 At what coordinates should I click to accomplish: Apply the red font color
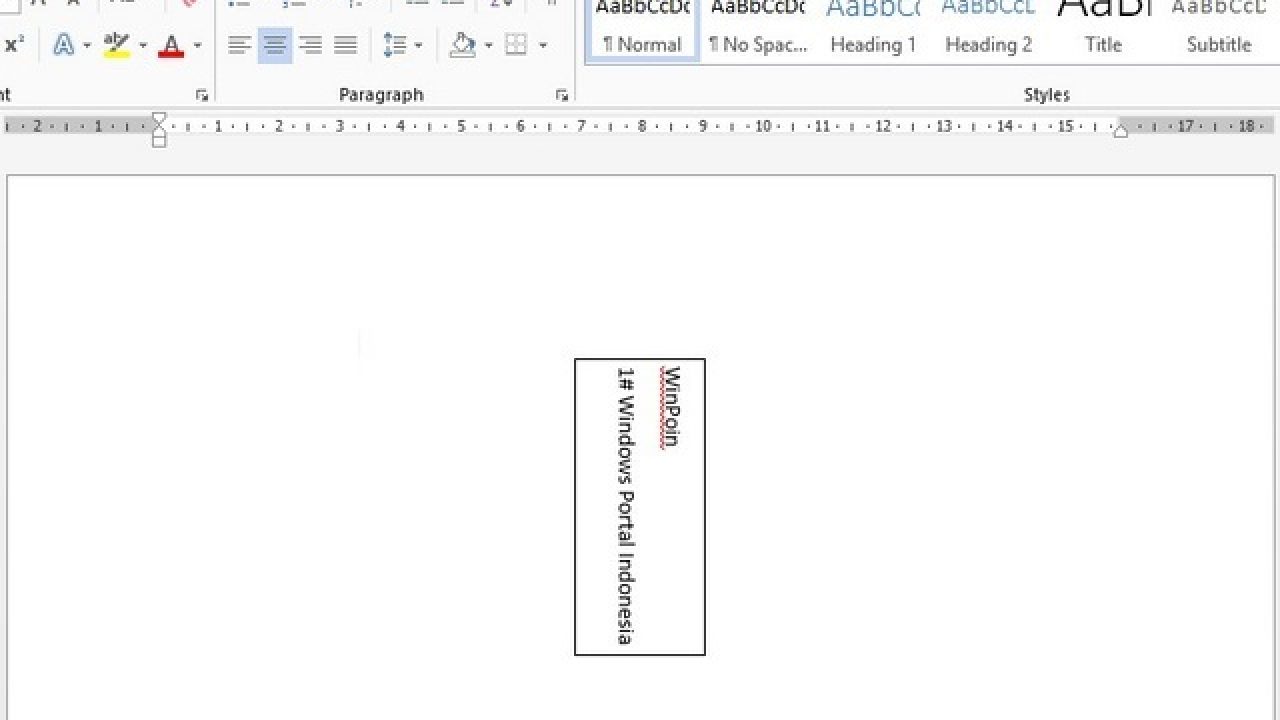click(172, 45)
